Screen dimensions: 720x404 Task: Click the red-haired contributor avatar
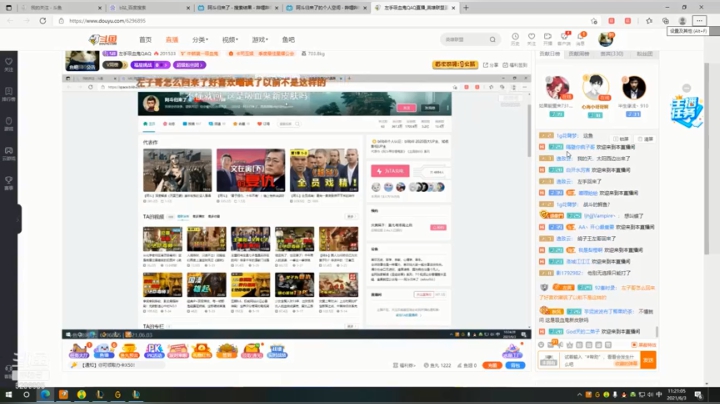(557, 88)
